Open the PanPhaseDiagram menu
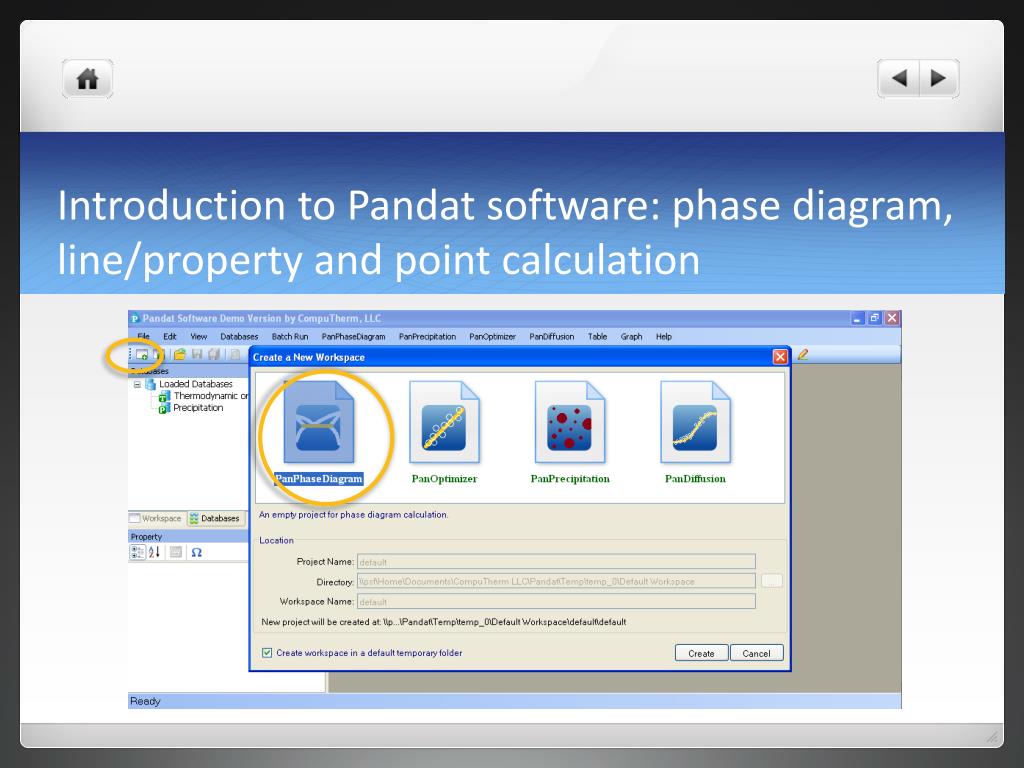Viewport: 1024px width, 768px height. pos(353,336)
